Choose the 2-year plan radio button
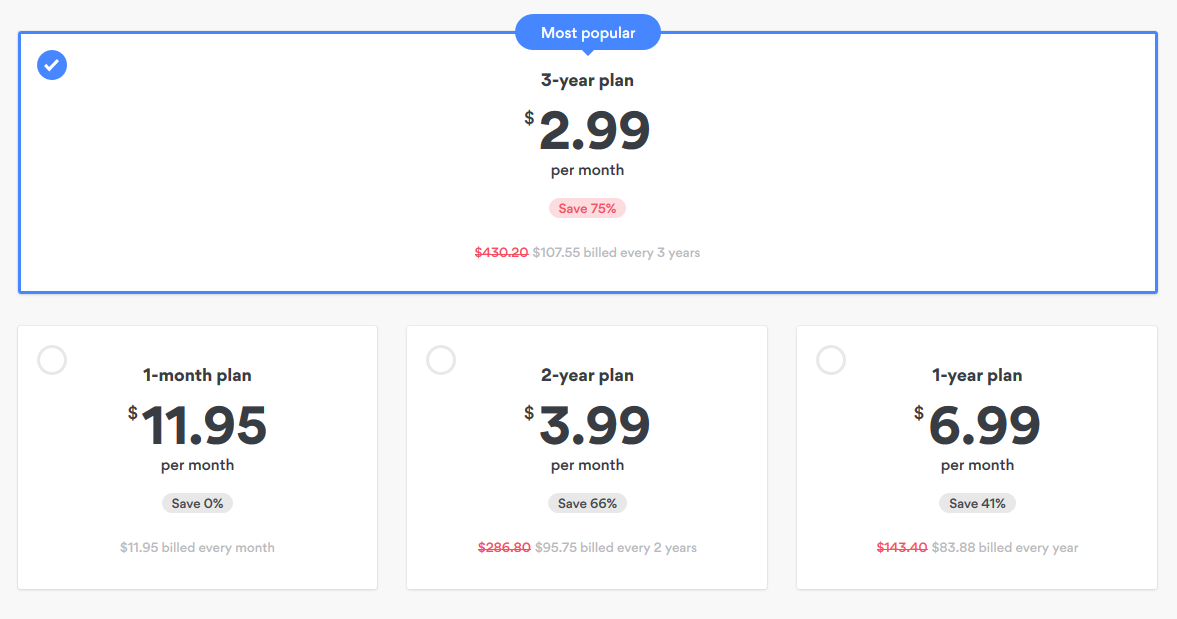 point(441,360)
